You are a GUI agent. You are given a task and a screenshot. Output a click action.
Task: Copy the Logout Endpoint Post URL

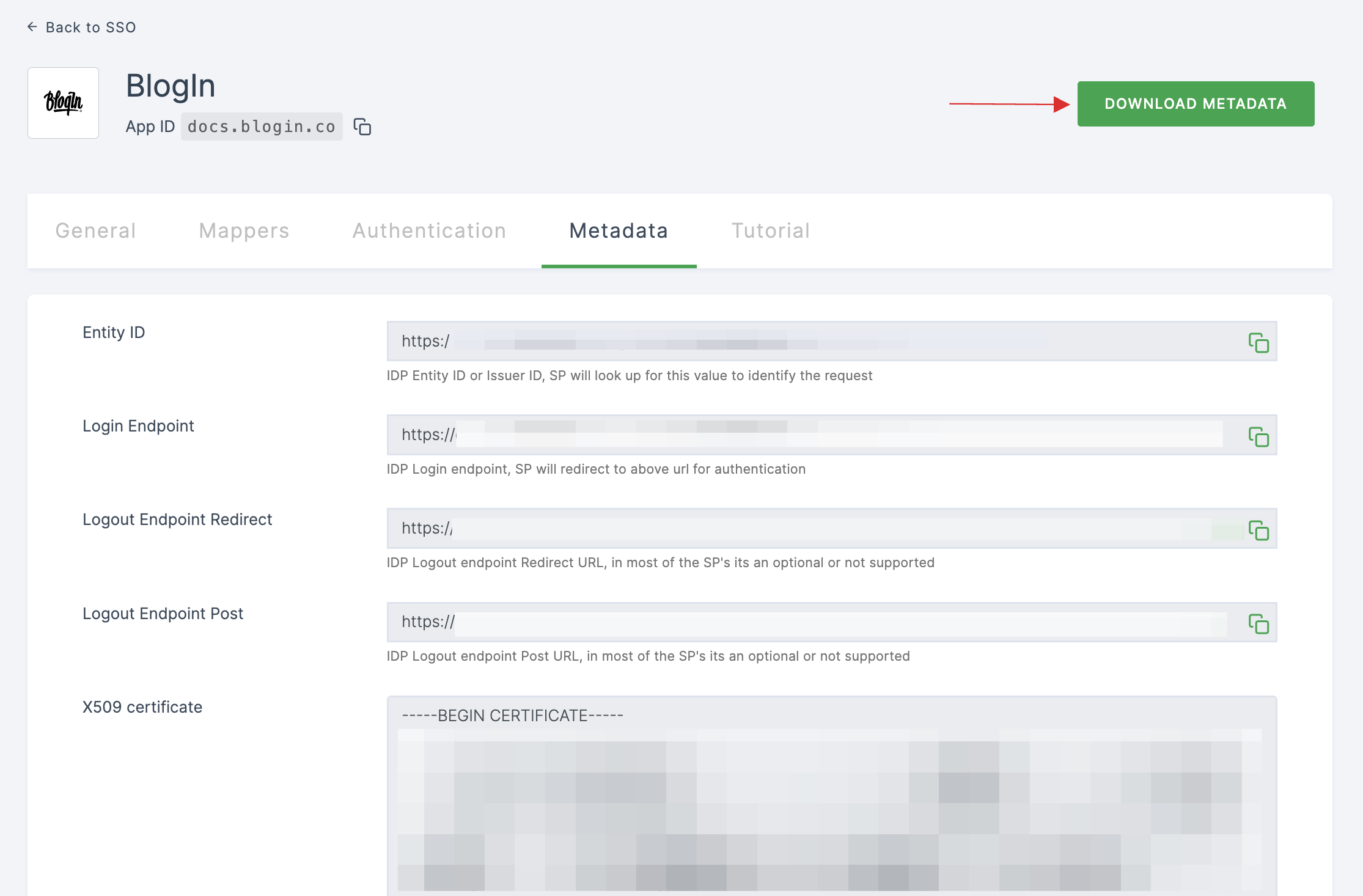point(1258,623)
